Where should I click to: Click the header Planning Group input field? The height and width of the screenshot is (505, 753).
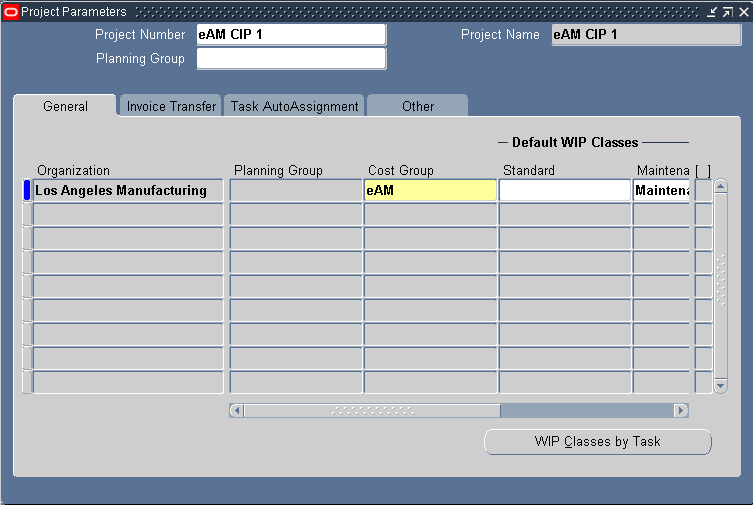click(x=291, y=59)
